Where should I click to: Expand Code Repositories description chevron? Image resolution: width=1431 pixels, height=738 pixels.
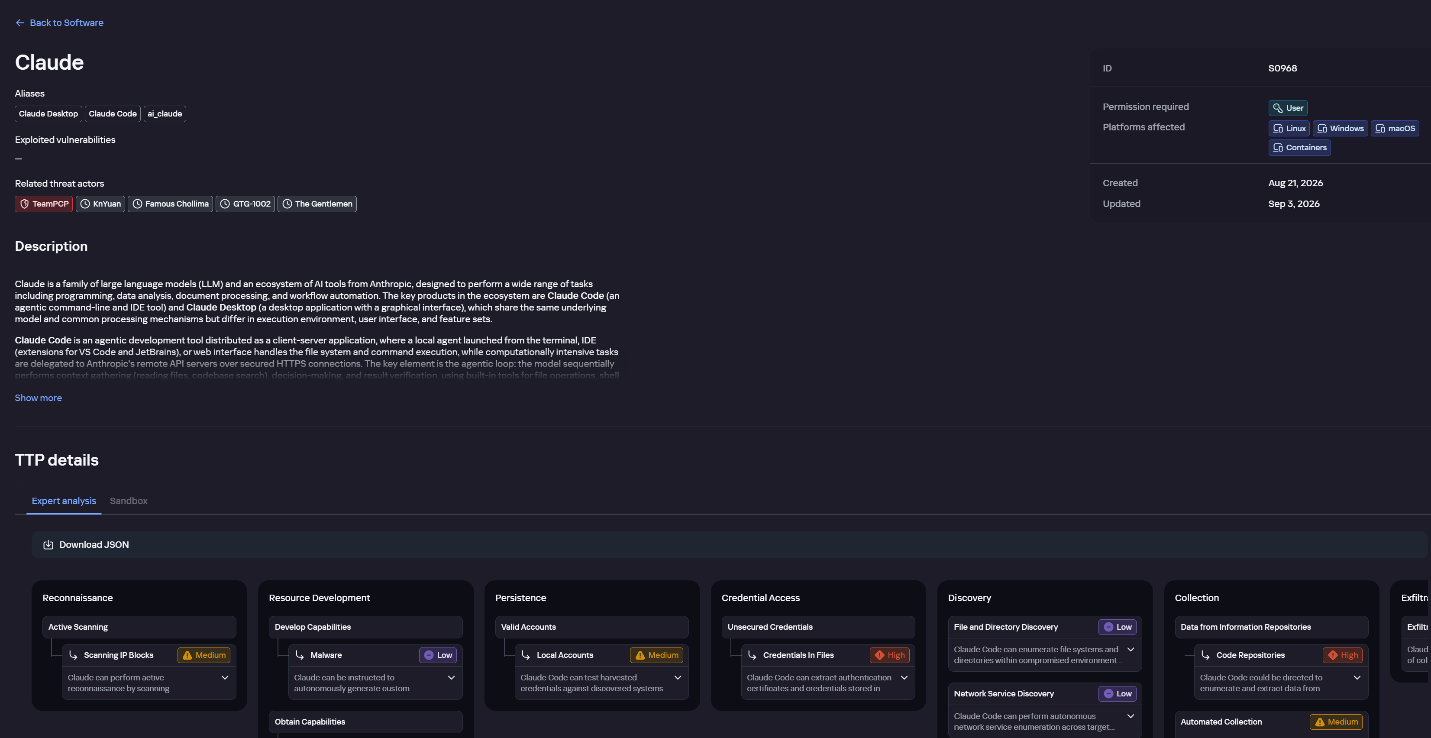point(1357,677)
